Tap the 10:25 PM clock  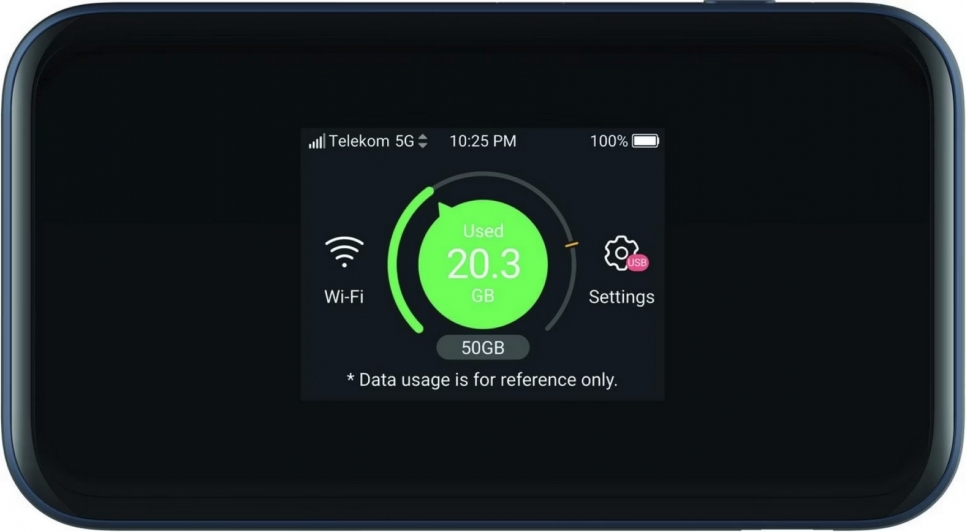[x=483, y=141]
